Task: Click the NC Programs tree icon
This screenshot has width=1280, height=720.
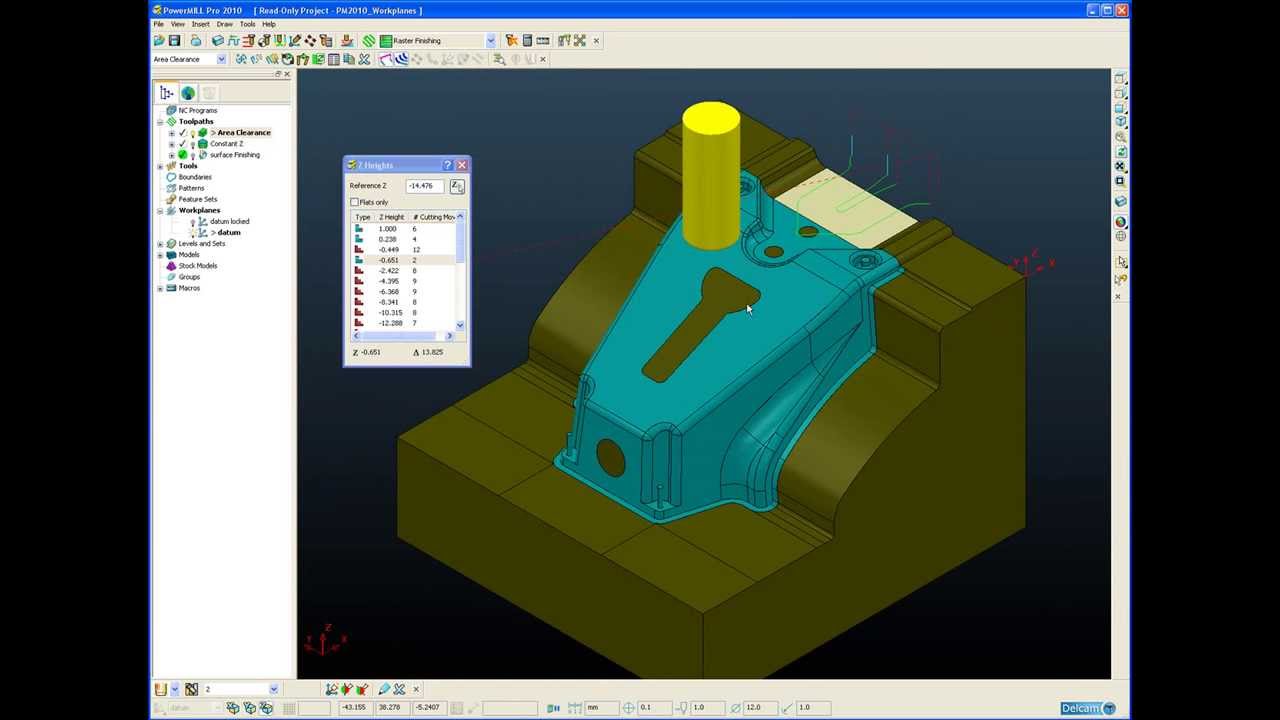Action: 171,110
